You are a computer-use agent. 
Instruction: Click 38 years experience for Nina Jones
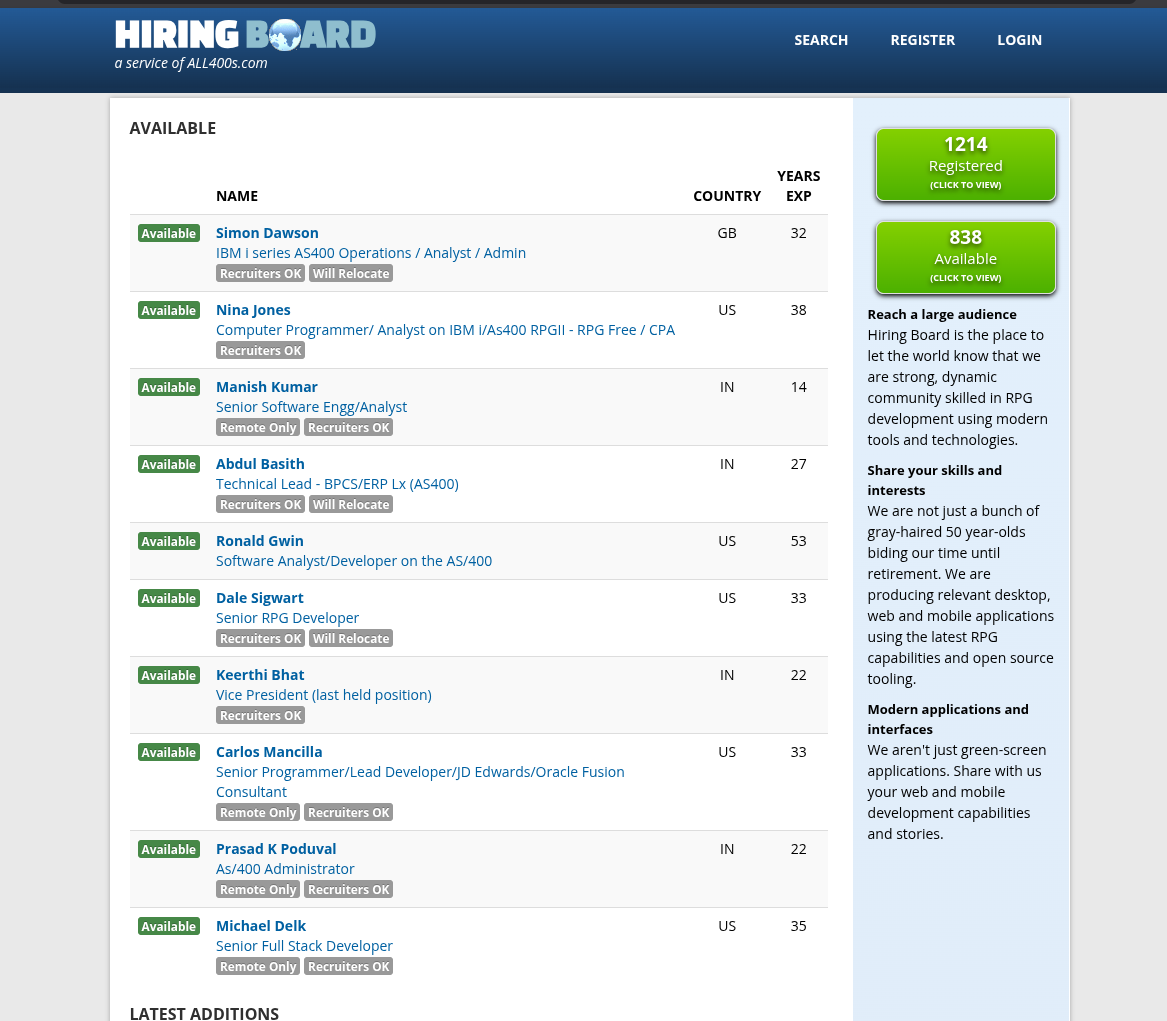(x=799, y=310)
